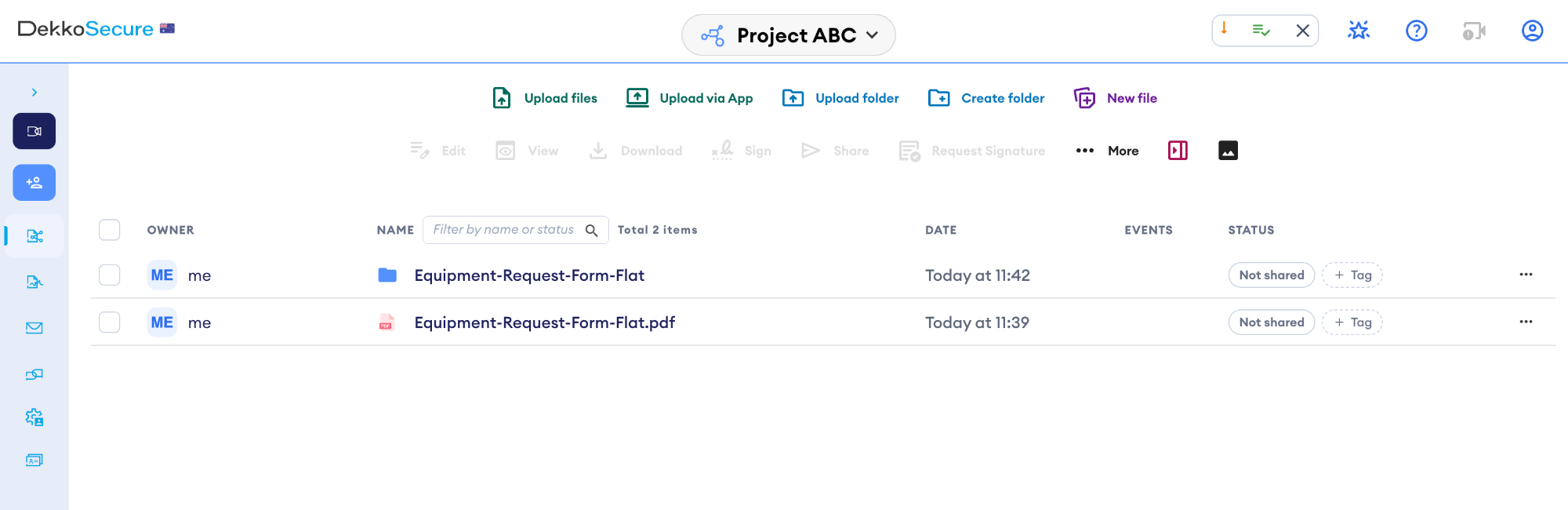Click the grayed camera warning icon

coord(1474,31)
